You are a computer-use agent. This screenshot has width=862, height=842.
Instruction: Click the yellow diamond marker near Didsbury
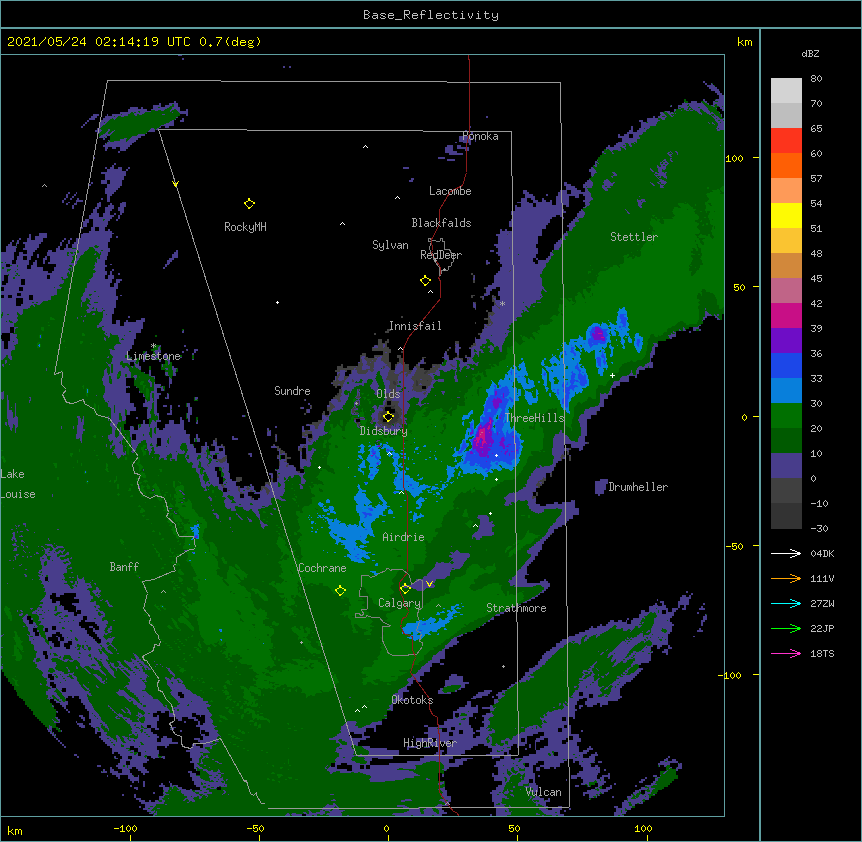coord(388,416)
